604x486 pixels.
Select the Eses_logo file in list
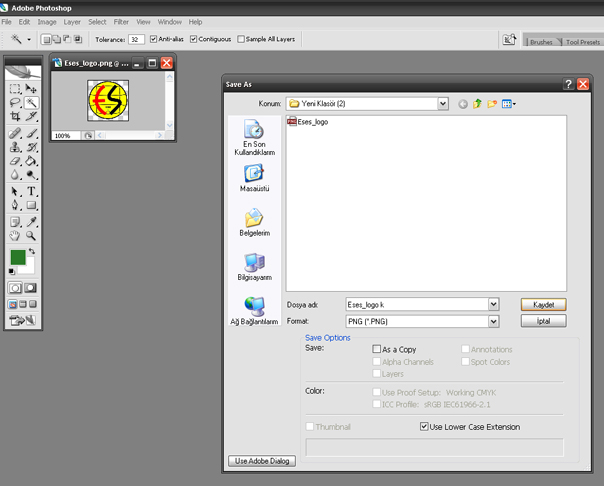308,122
